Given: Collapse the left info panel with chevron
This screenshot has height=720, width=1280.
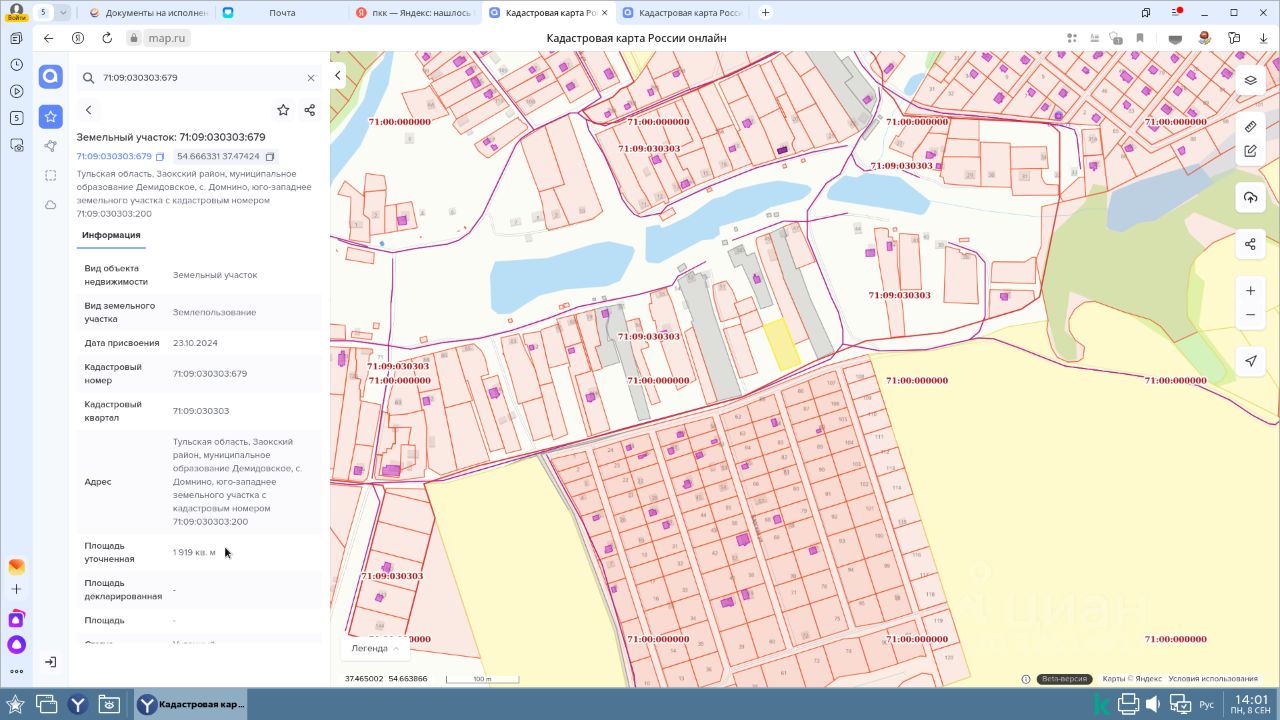Looking at the screenshot, I should click(x=338, y=76).
